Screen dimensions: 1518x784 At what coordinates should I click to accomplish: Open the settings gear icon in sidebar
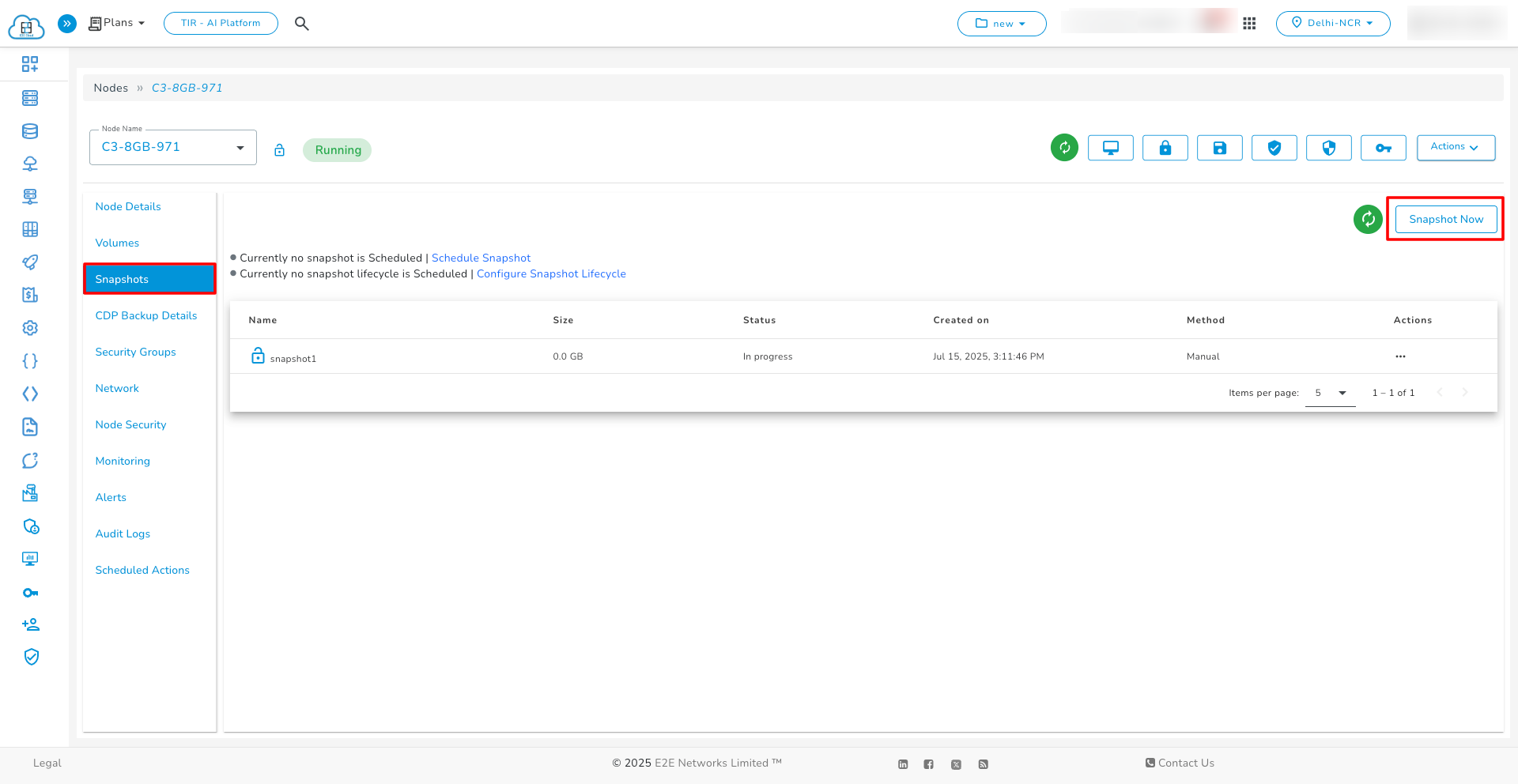30,327
